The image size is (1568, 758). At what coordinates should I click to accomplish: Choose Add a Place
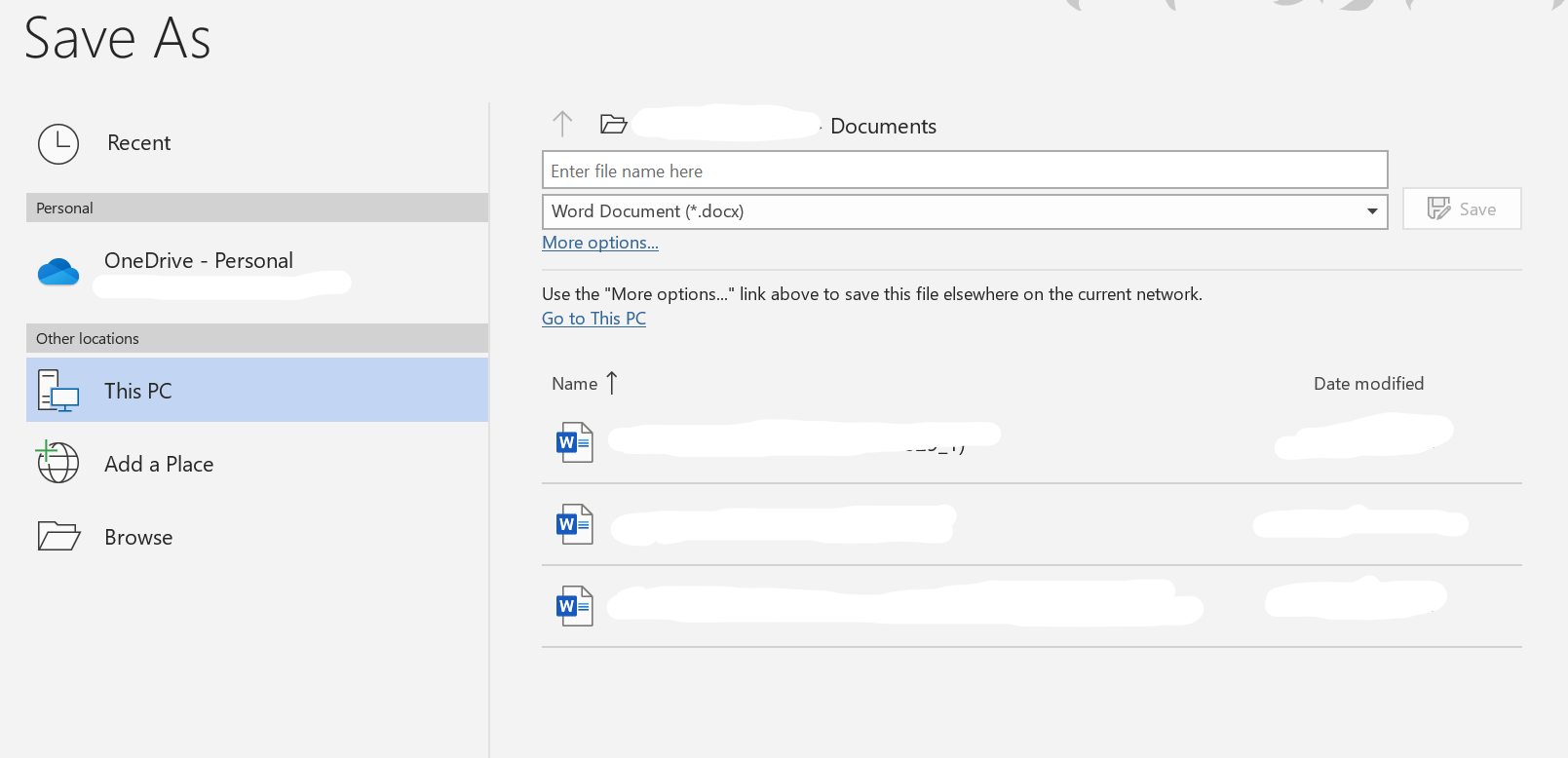coord(257,464)
